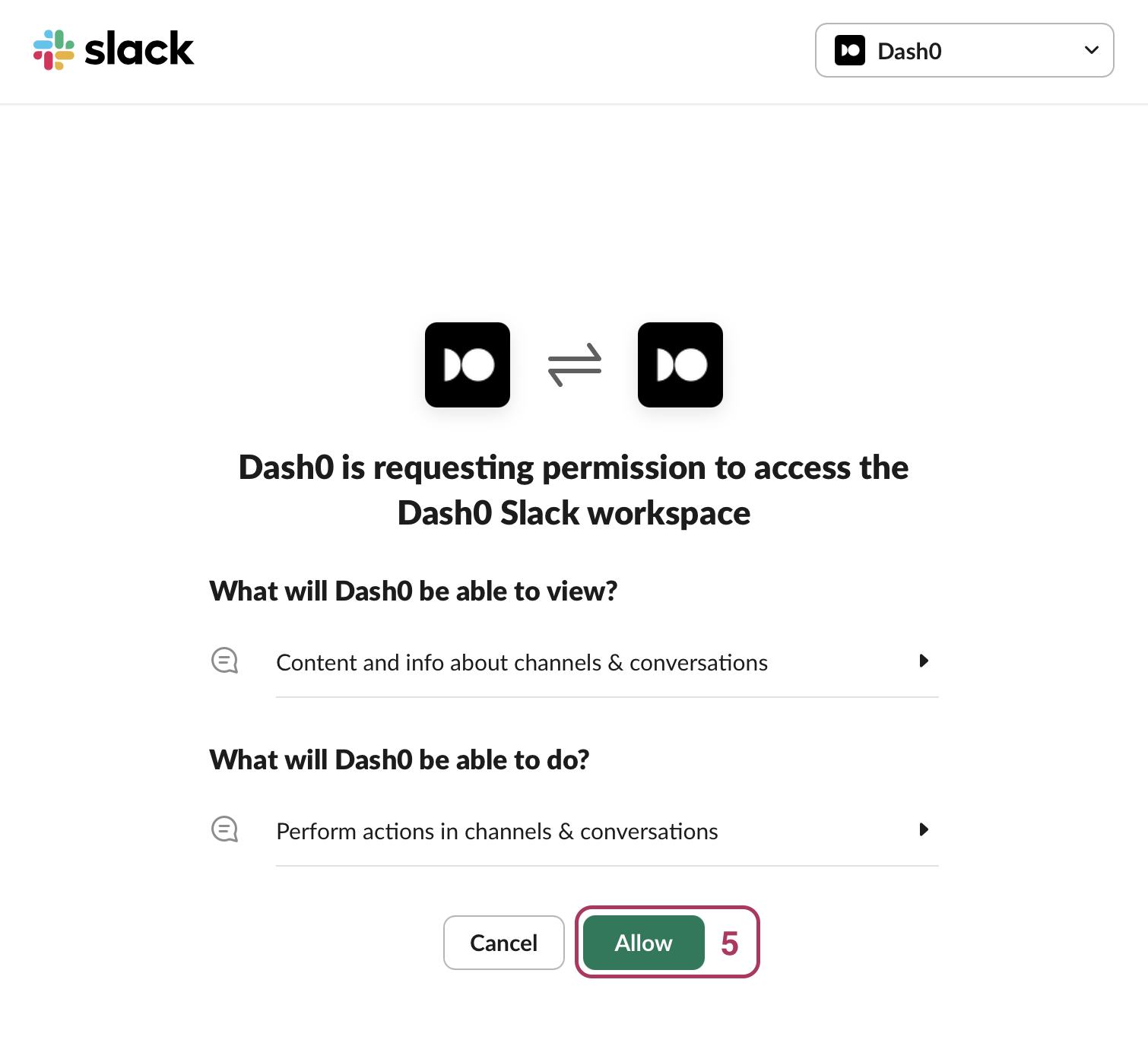Open the Dash0 workspace dropdown

click(x=964, y=50)
